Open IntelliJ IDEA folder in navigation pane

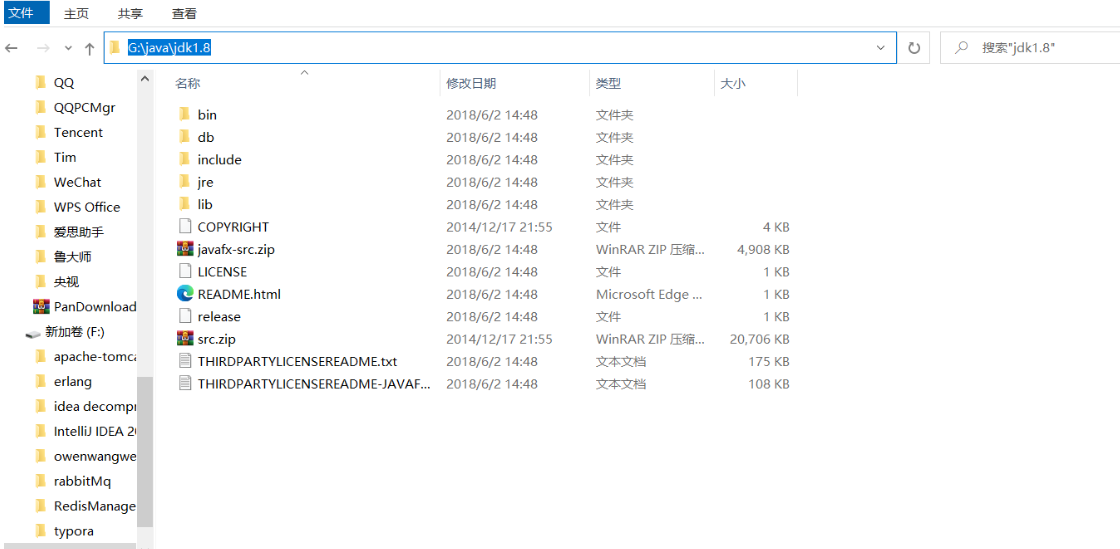click(94, 431)
